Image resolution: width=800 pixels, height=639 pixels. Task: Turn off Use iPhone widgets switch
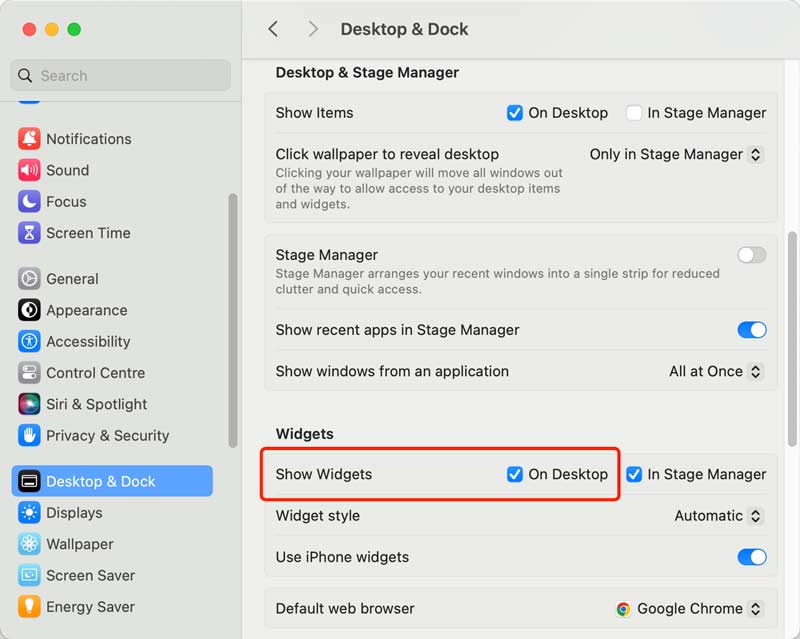coord(752,557)
